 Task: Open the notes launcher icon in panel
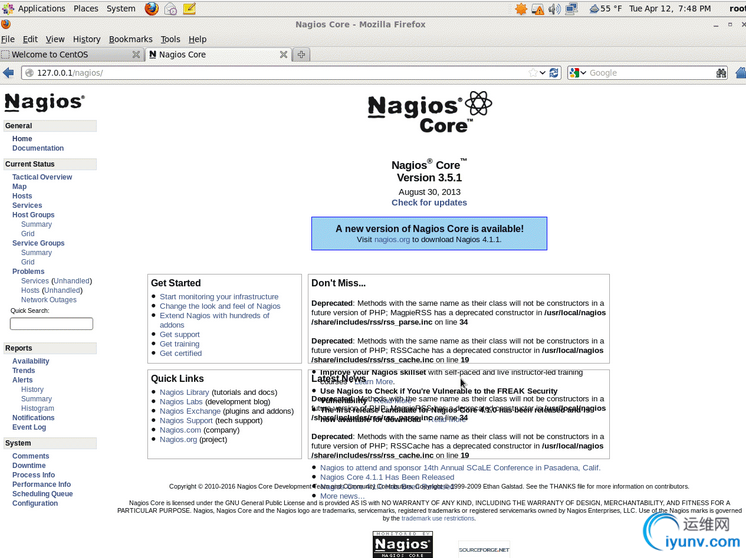(x=189, y=9)
